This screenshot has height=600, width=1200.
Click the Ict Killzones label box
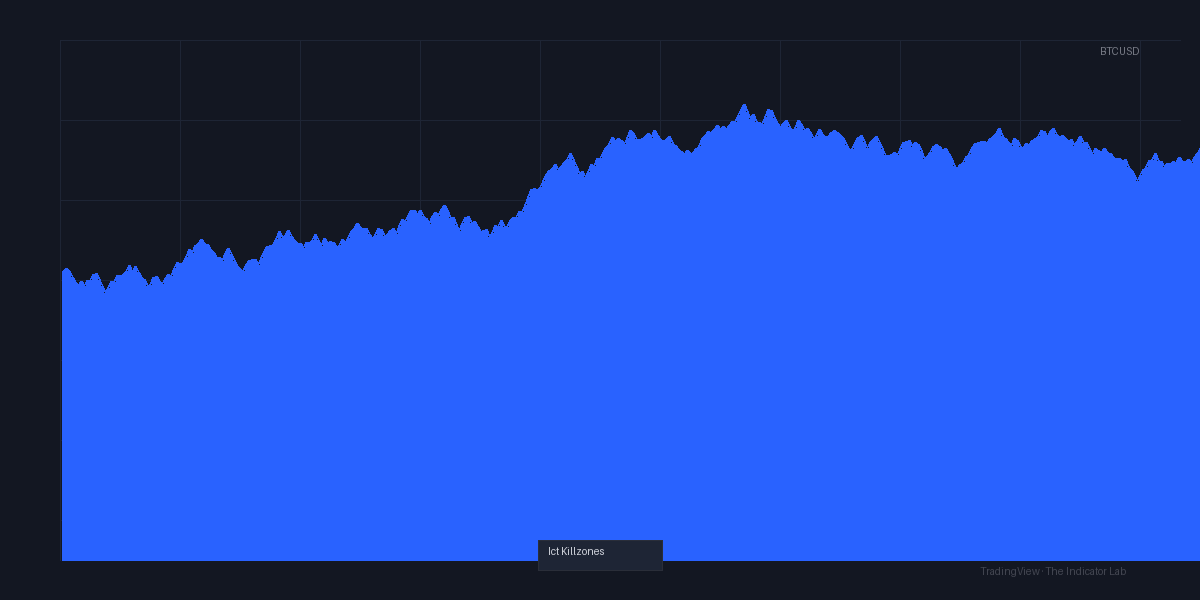(600, 555)
